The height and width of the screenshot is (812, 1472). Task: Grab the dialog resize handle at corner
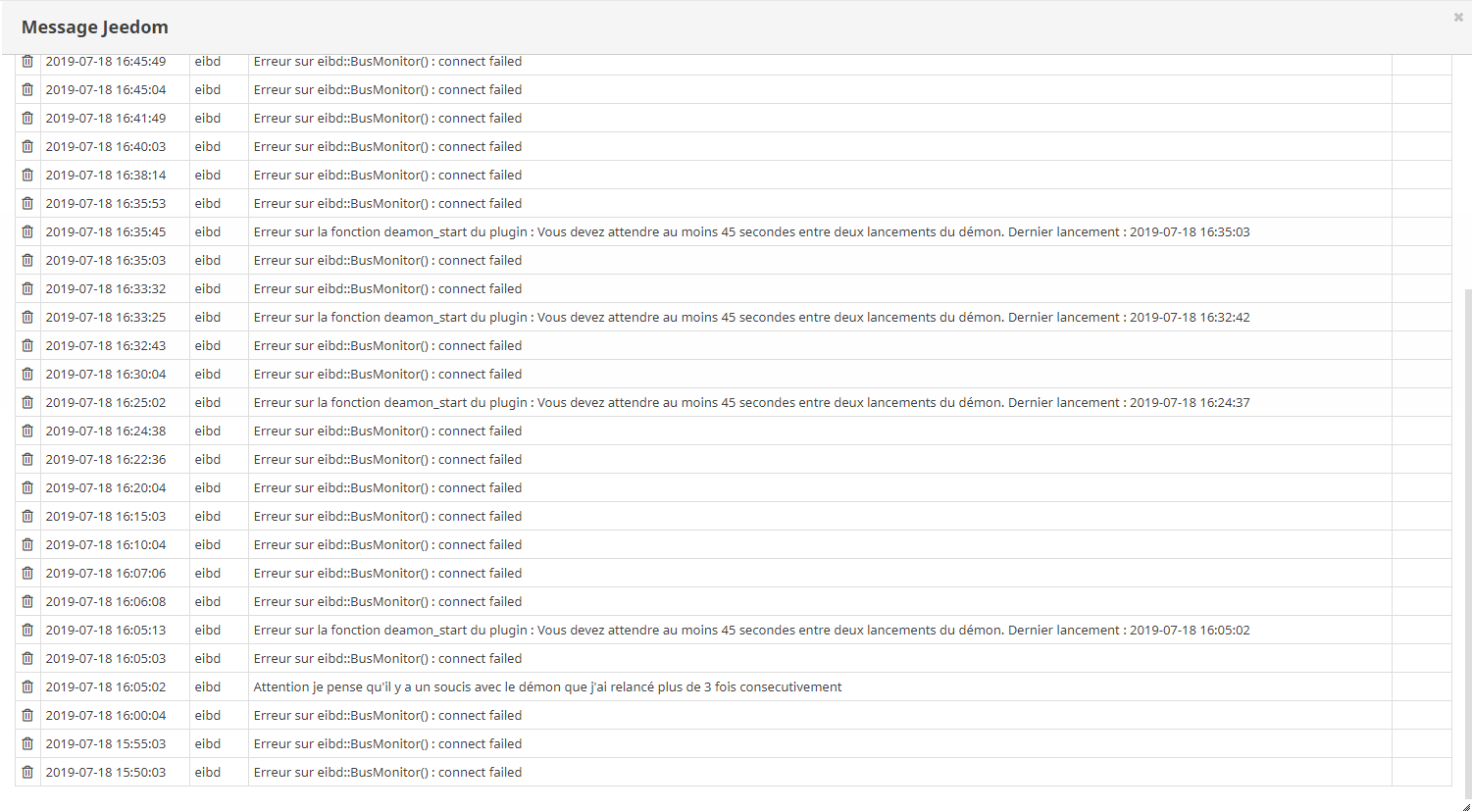pos(1466,806)
